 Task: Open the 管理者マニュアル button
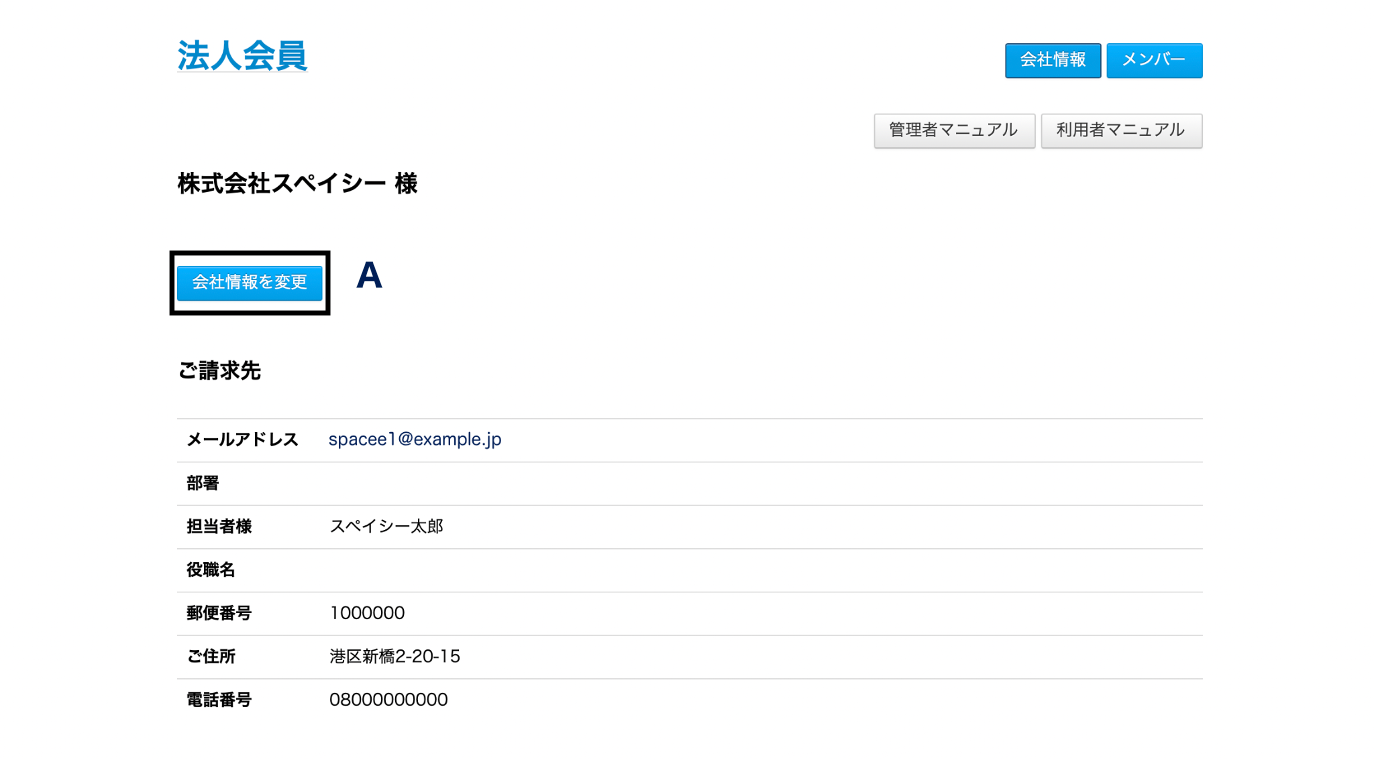[x=954, y=130]
